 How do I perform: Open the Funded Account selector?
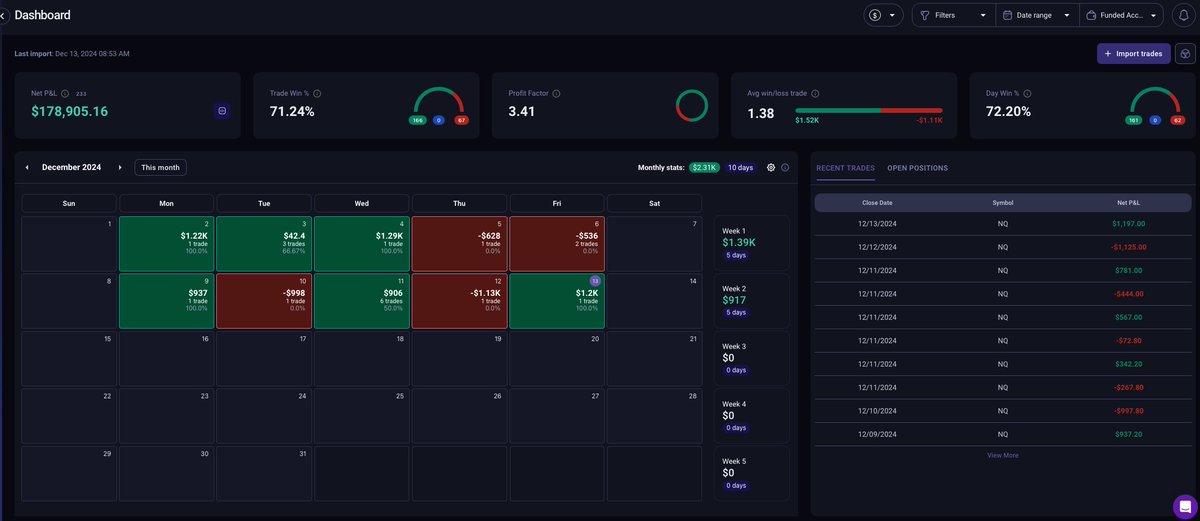point(1121,15)
